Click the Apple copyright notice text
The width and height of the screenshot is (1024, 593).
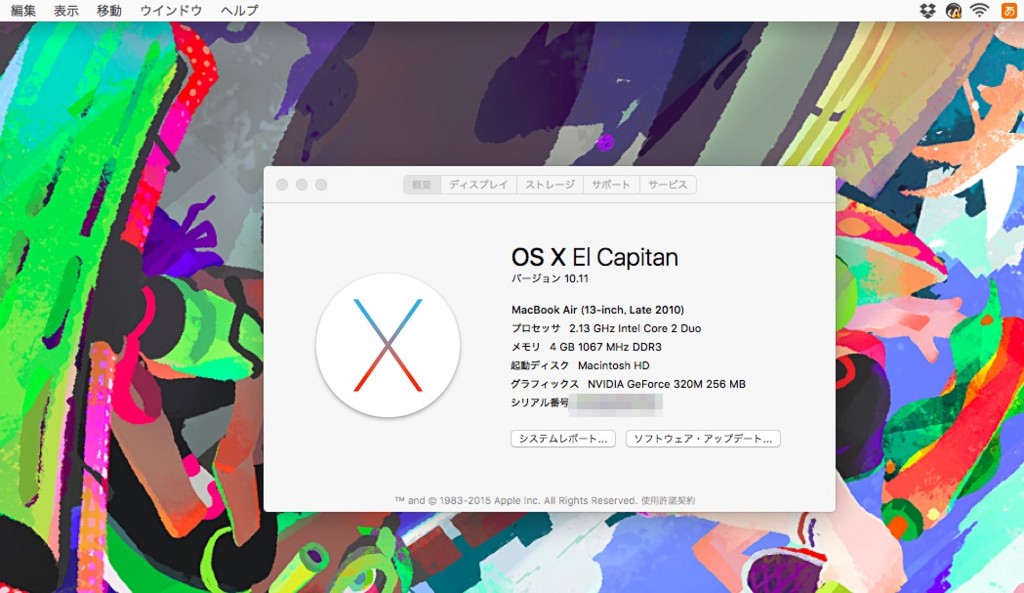pyautogui.click(x=516, y=501)
